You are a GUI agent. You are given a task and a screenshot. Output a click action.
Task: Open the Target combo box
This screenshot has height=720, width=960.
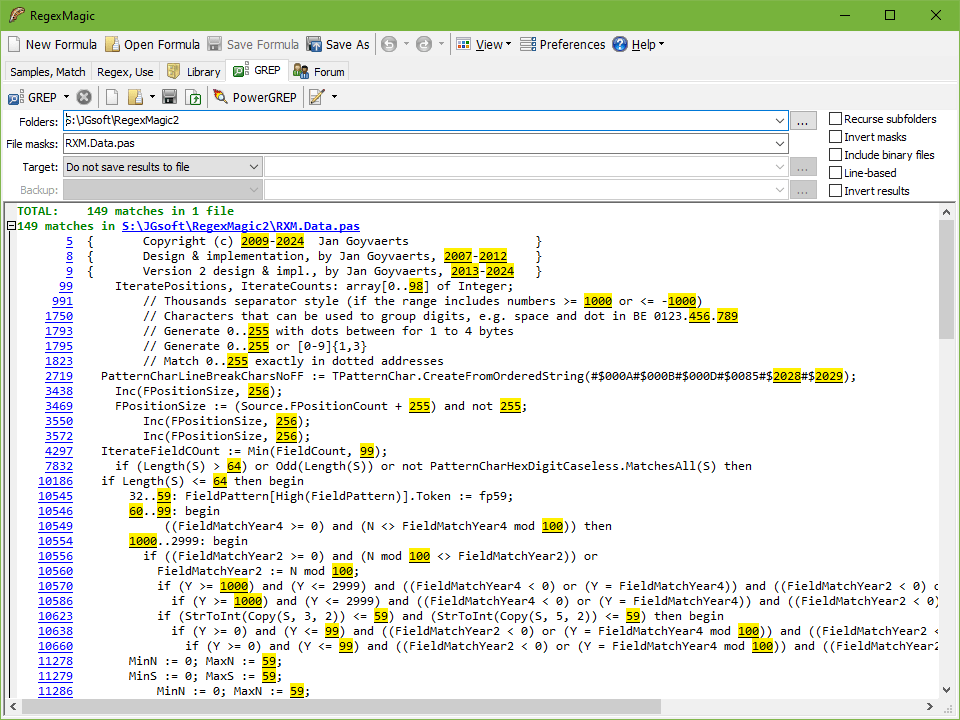point(163,167)
